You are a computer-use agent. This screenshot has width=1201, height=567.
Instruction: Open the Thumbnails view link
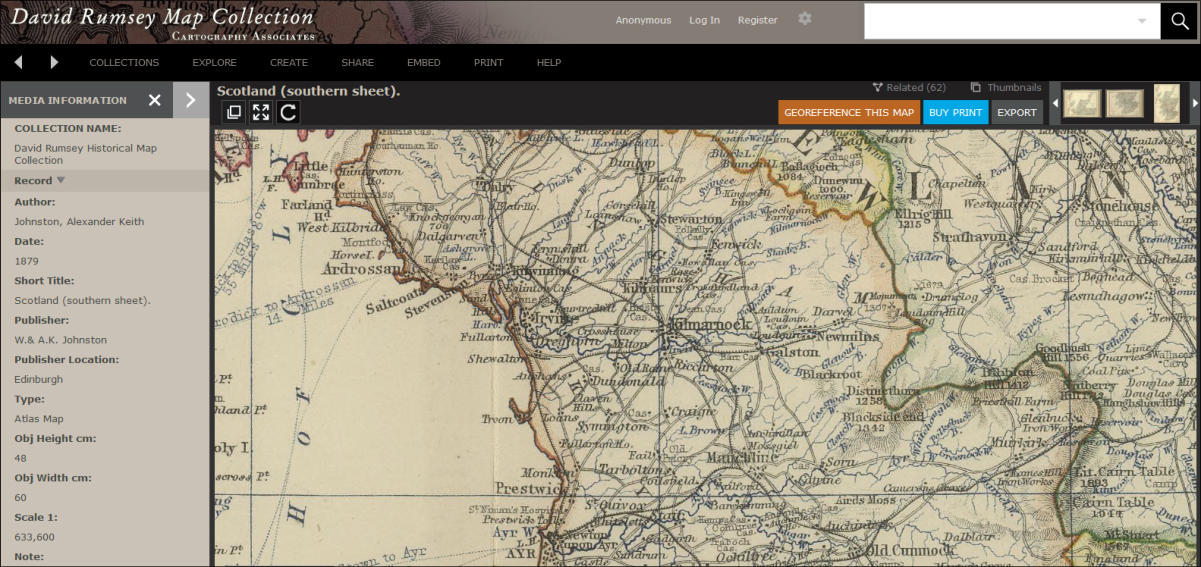click(x=1014, y=88)
